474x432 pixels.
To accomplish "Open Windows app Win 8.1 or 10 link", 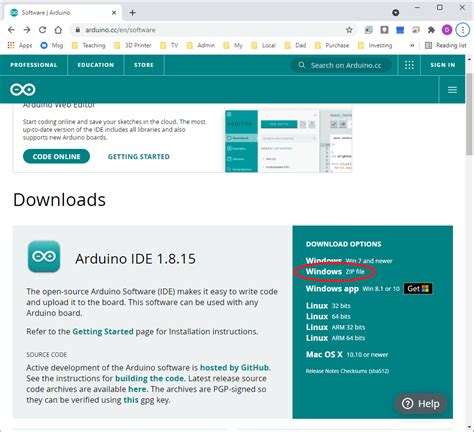I will point(353,289).
